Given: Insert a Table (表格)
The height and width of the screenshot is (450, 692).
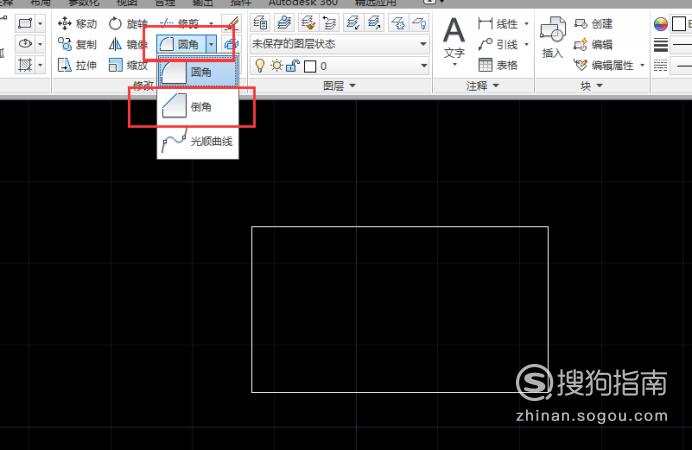Looking at the screenshot, I should coord(498,65).
